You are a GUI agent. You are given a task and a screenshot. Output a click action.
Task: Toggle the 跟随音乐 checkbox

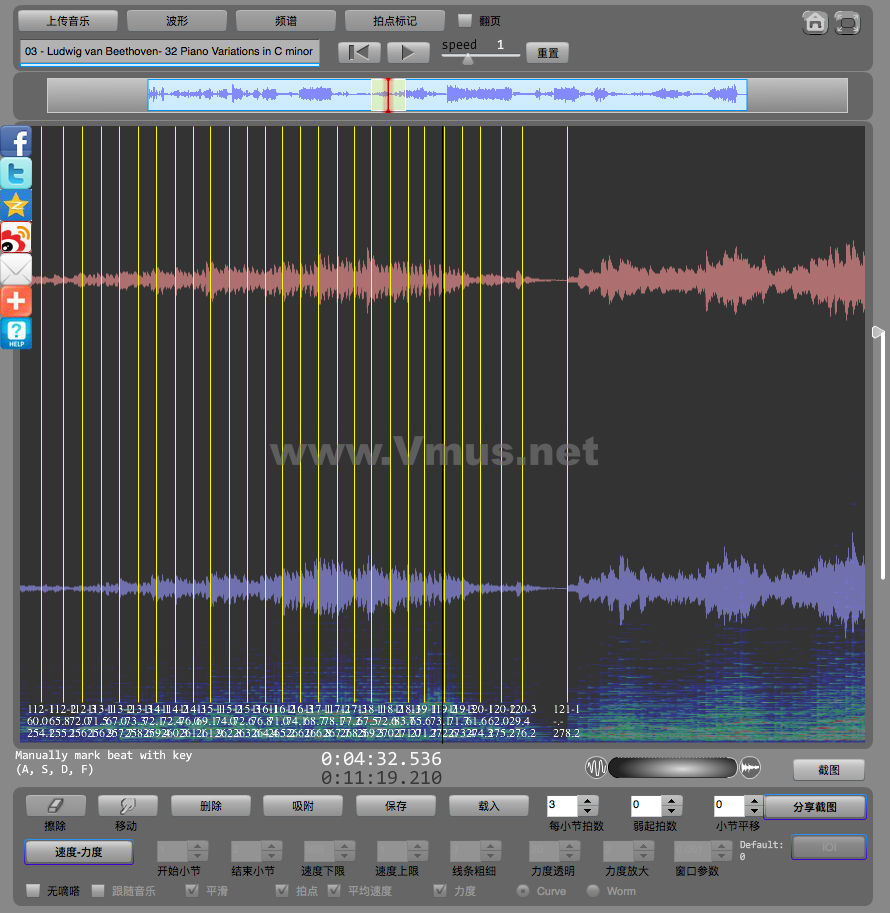[x=98, y=890]
